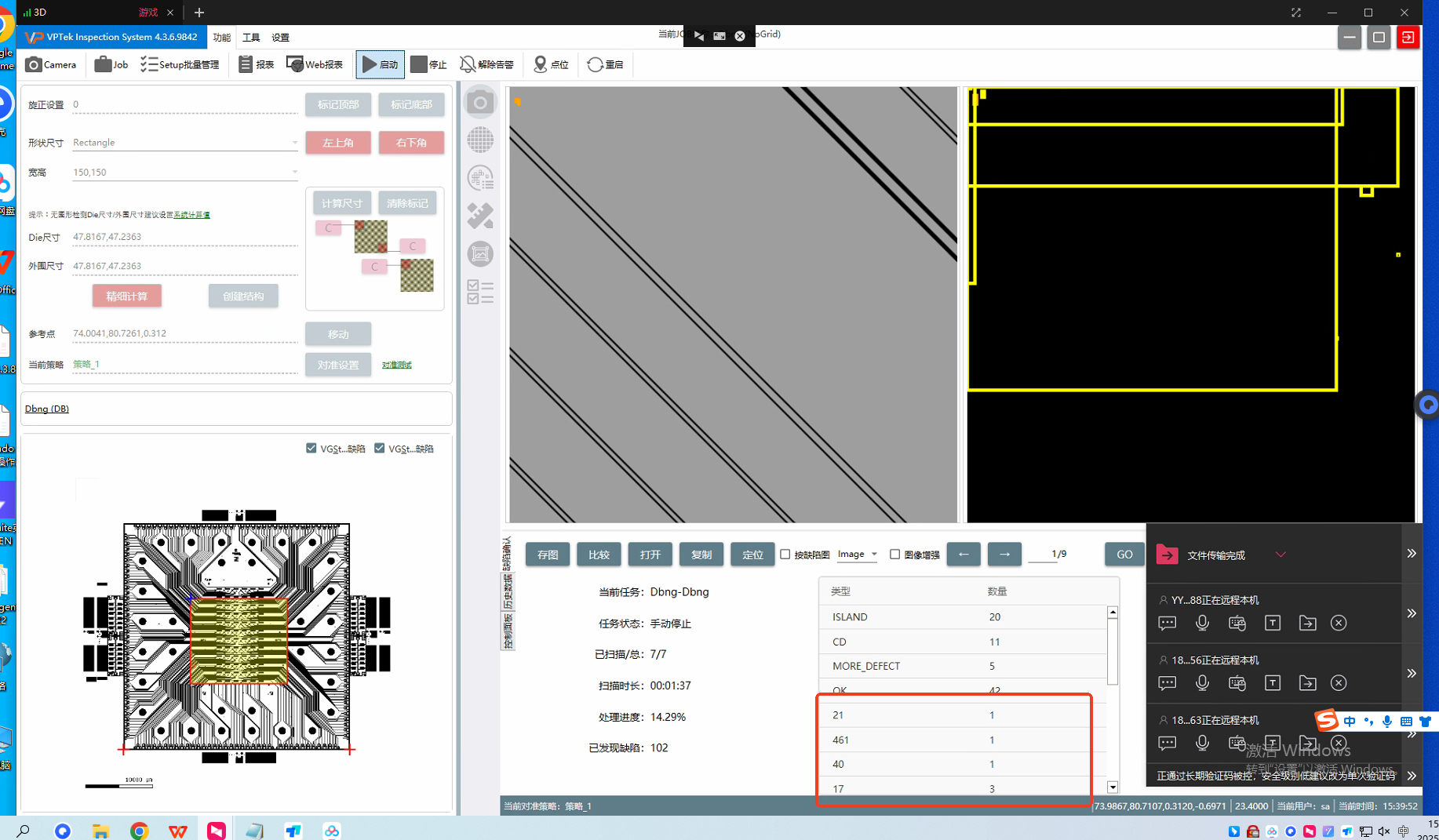The height and width of the screenshot is (840, 1439).
Task: Click the 比较 compare button
Action: 599,554
